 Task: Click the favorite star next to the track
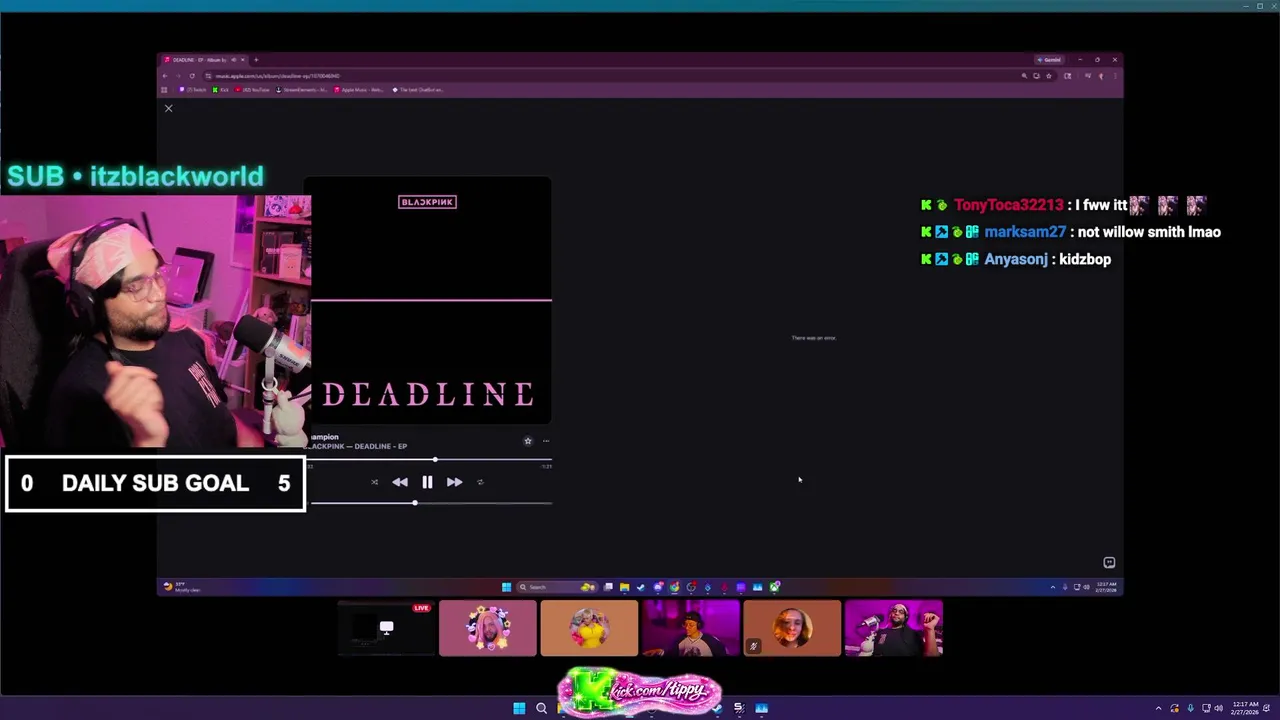[528, 441]
